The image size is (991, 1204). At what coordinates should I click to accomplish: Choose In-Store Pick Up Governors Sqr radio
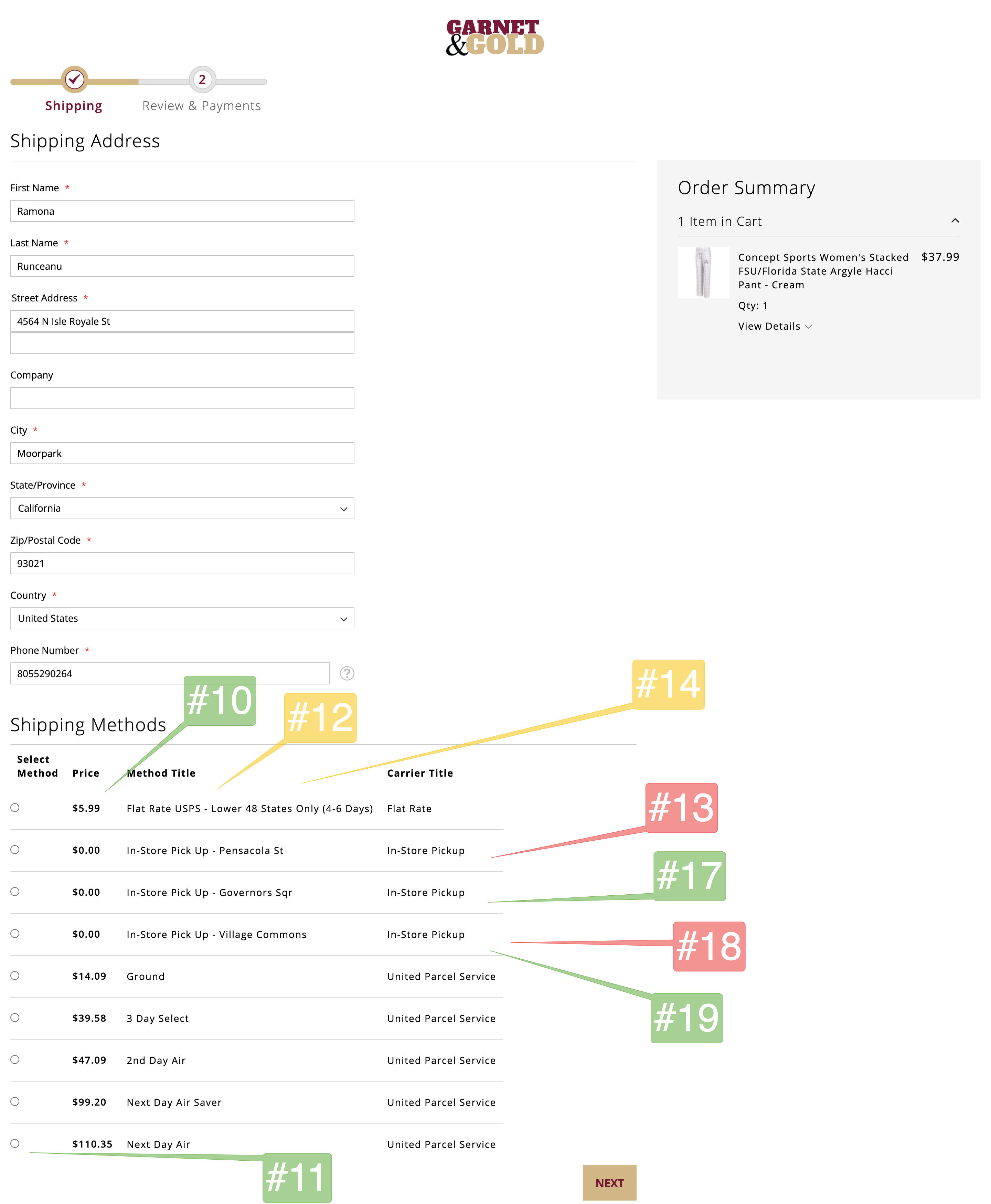[15, 891]
